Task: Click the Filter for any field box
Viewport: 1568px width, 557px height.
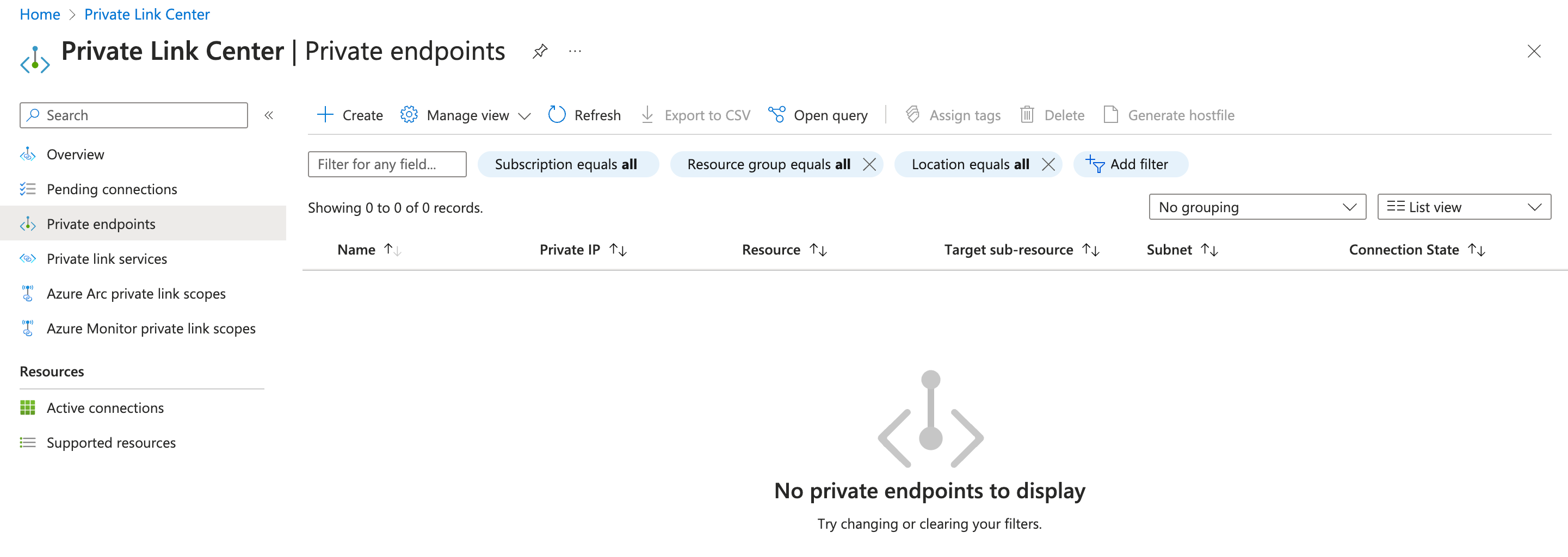Action: [386, 164]
